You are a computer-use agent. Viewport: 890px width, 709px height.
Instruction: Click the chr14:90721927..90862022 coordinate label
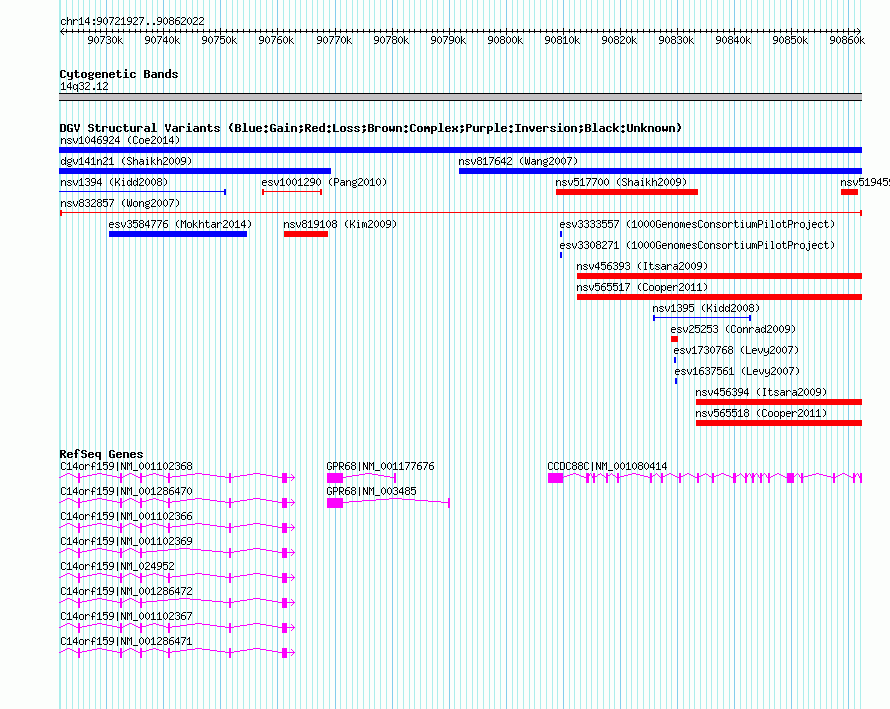[132, 21]
